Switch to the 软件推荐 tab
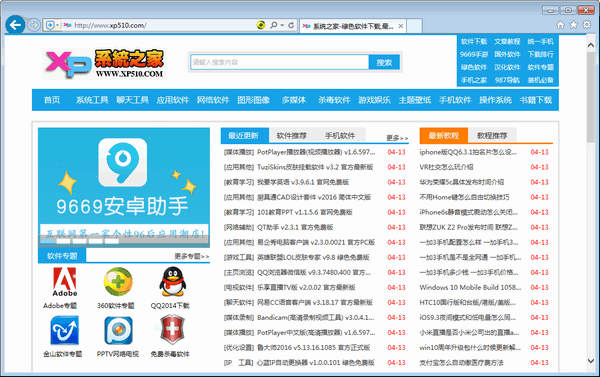The image size is (600, 377). coord(292,135)
